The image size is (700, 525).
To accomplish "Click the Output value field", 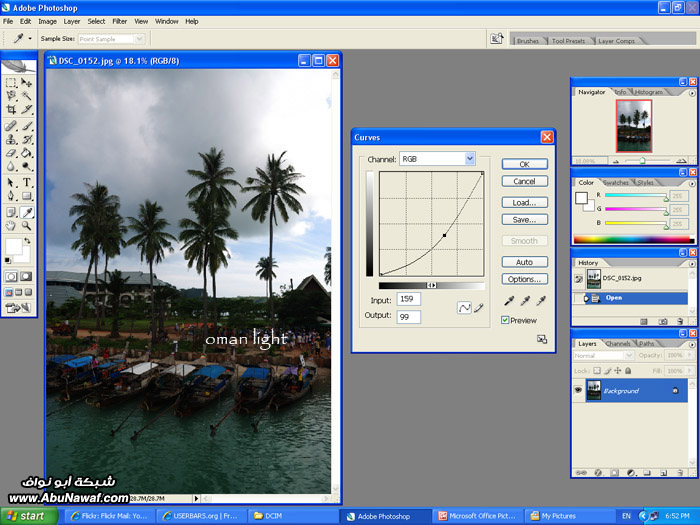I will pyautogui.click(x=408, y=316).
